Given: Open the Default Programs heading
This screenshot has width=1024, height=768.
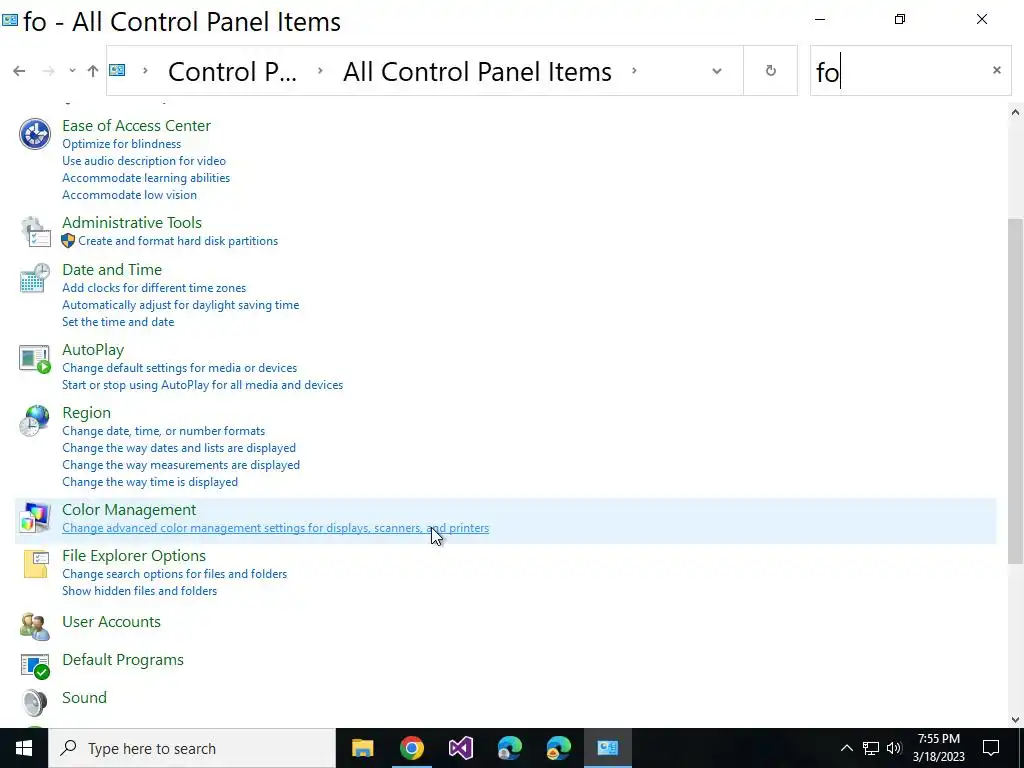Looking at the screenshot, I should pos(123,660).
